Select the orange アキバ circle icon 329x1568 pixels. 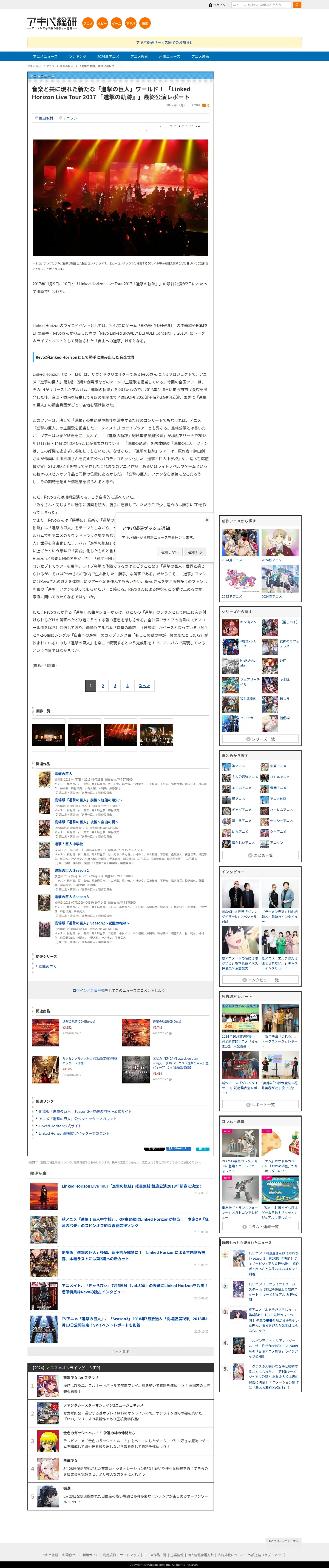coord(131,23)
